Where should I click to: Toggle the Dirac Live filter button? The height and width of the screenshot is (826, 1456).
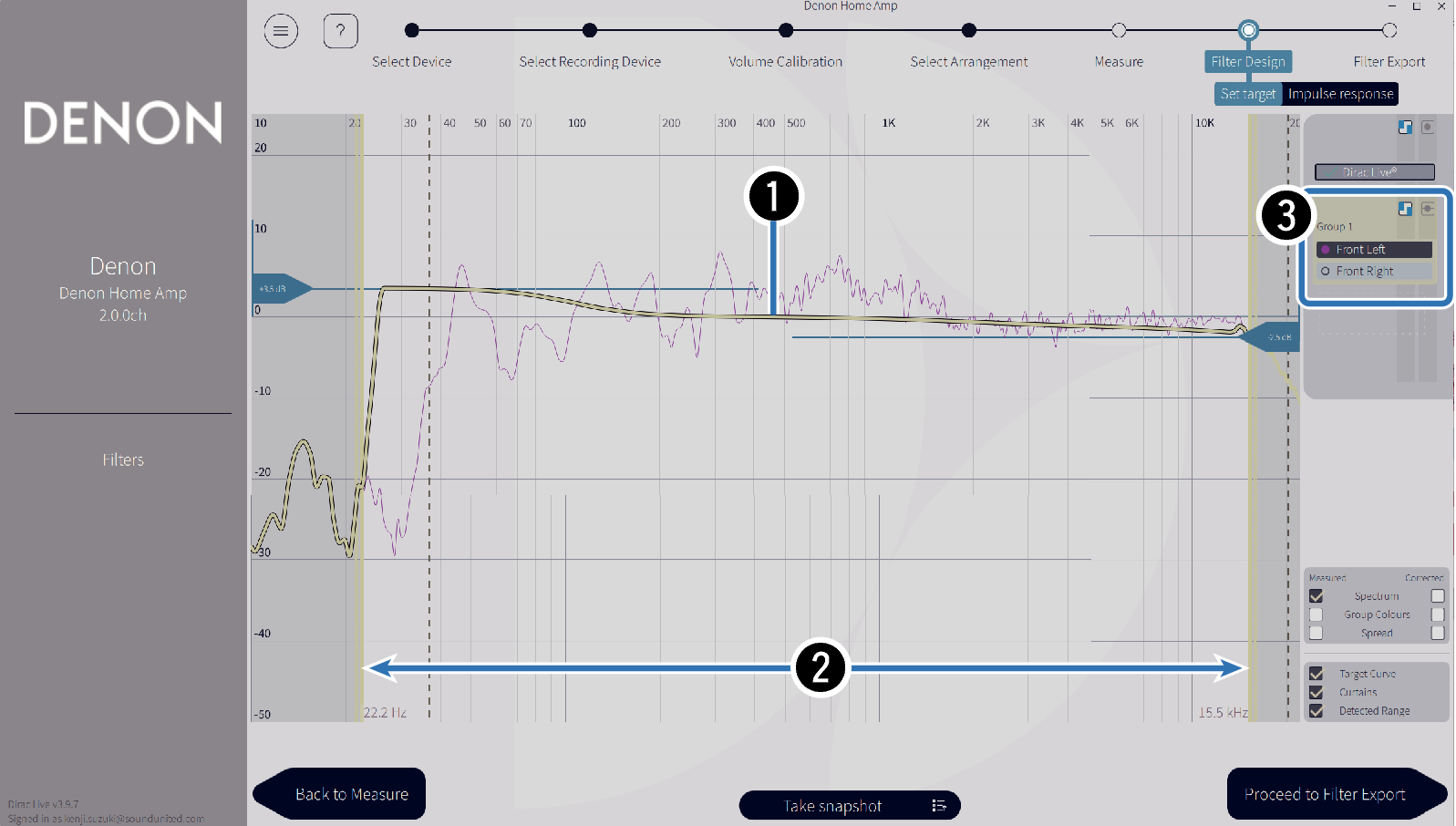point(1375,172)
